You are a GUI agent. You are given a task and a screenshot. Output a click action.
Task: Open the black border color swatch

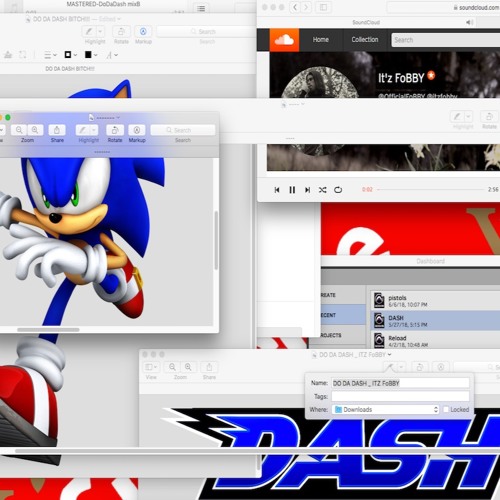click(70, 55)
